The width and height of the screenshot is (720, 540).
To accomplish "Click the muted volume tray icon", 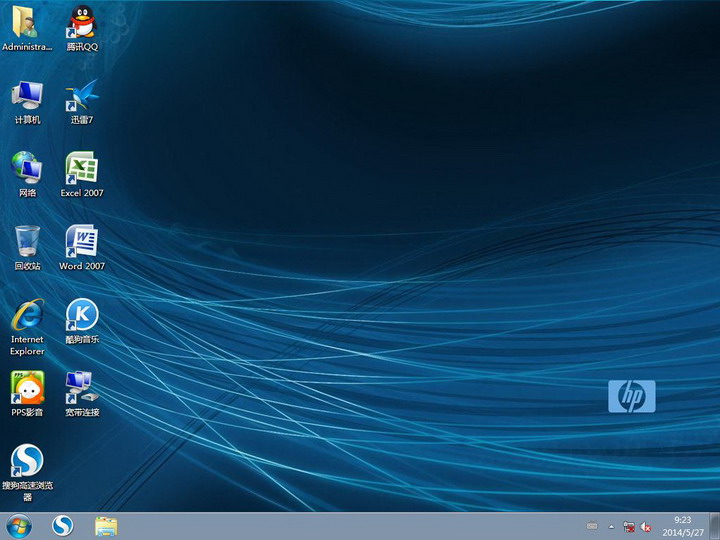I will click(647, 526).
